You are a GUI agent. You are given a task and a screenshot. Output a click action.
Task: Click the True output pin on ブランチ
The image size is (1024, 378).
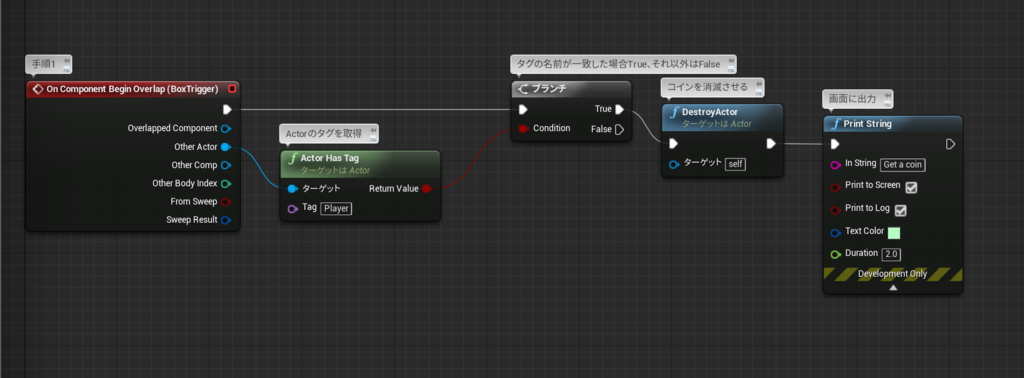point(619,109)
